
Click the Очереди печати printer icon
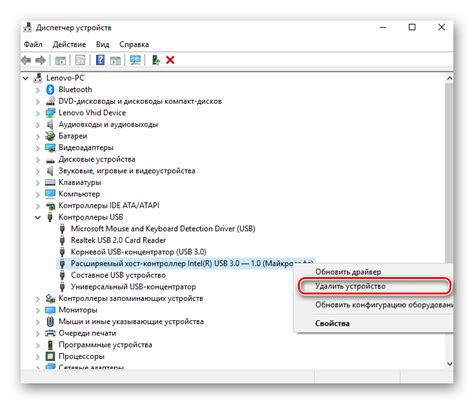[x=50, y=333]
